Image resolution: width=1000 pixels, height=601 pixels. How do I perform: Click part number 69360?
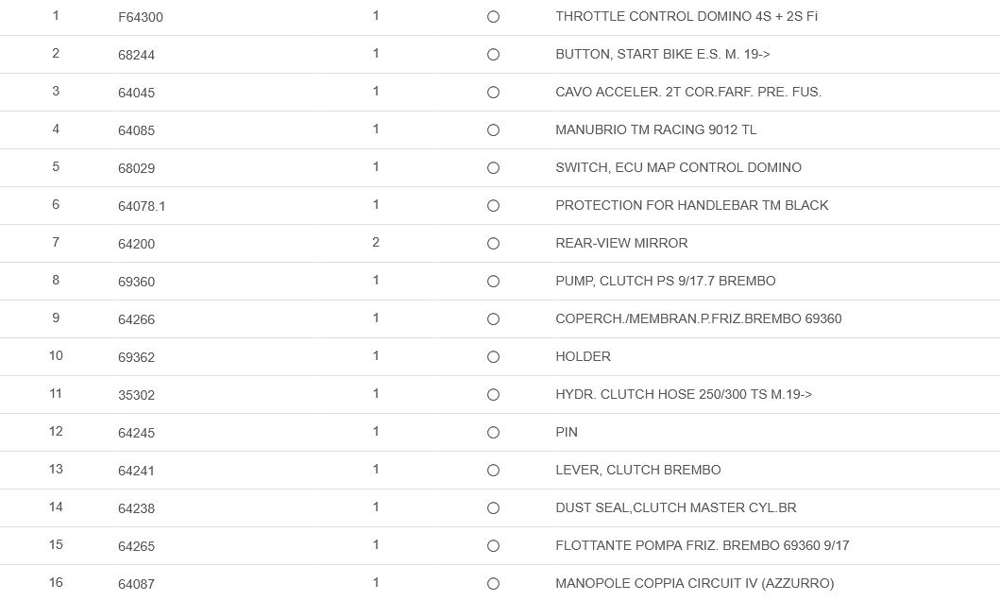[x=136, y=282]
